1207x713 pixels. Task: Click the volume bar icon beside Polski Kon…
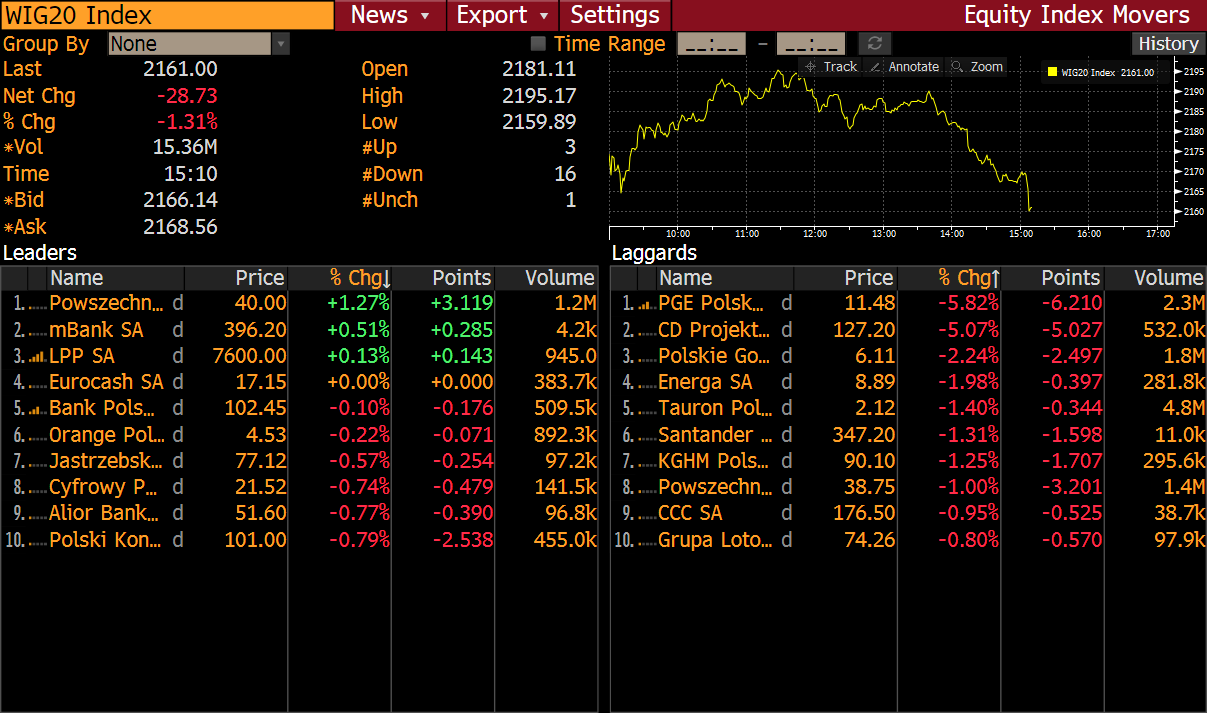(38, 540)
